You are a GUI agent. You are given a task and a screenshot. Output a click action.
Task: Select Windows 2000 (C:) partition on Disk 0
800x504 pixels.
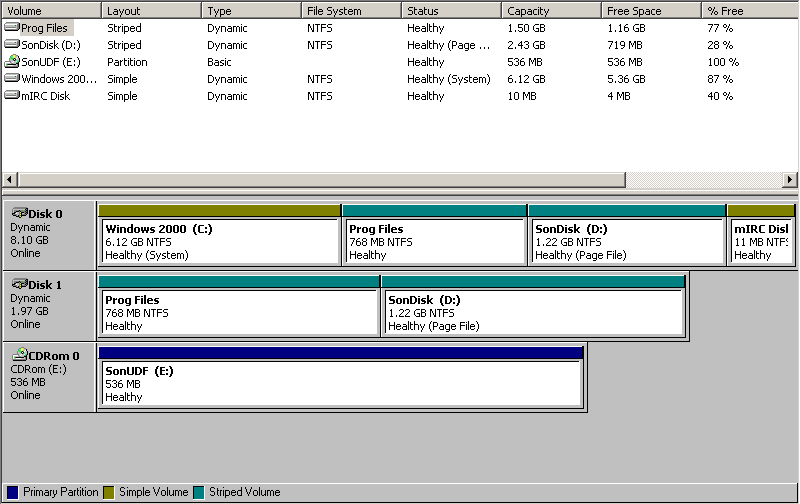[219, 241]
